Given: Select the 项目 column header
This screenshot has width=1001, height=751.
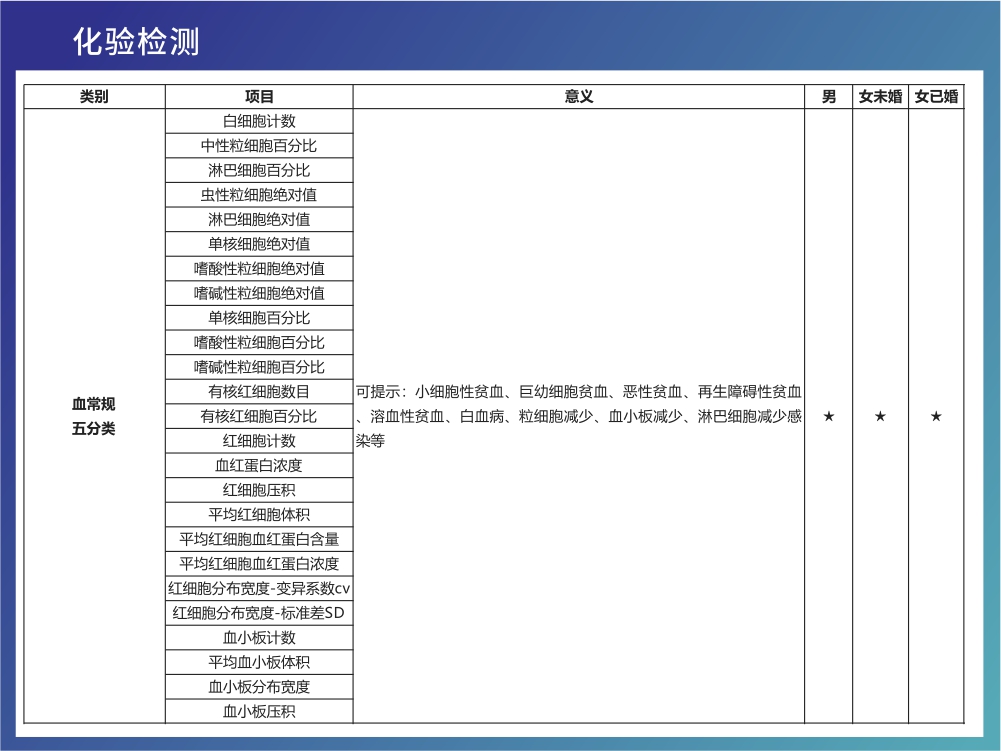Looking at the screenshot, I should tap(259, 96).
